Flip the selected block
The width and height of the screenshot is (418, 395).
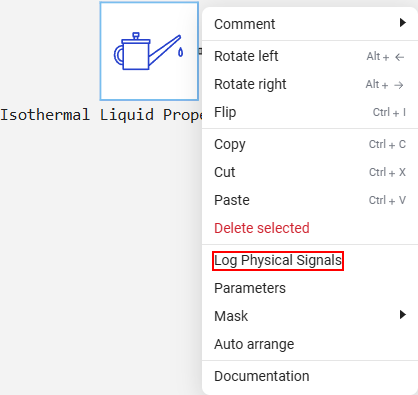310,112
